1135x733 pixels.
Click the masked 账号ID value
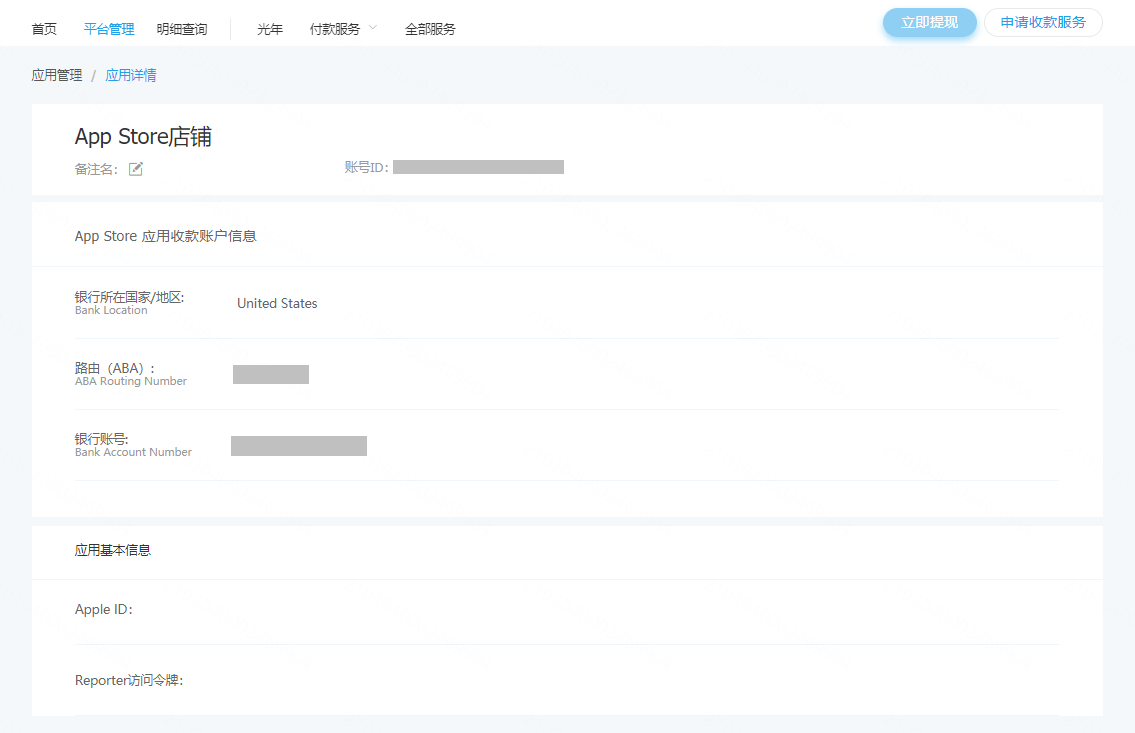pyautogui.click(x=478, y=167)
